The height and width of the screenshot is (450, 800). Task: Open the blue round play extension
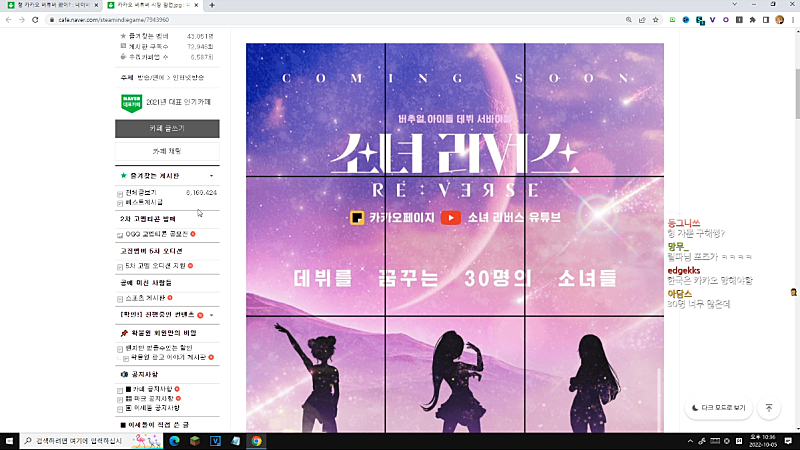click(x=686, y=20)
